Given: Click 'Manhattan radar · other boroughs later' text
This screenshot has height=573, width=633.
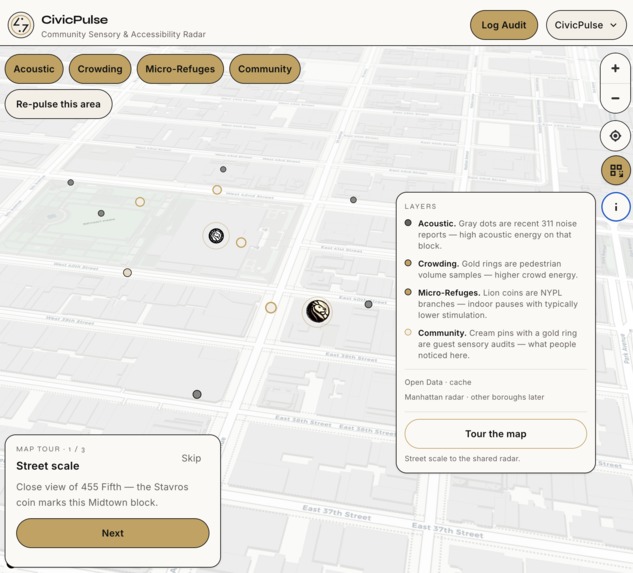Looking at the screenshot, I should pyautogui.click(x=474, y=397).
